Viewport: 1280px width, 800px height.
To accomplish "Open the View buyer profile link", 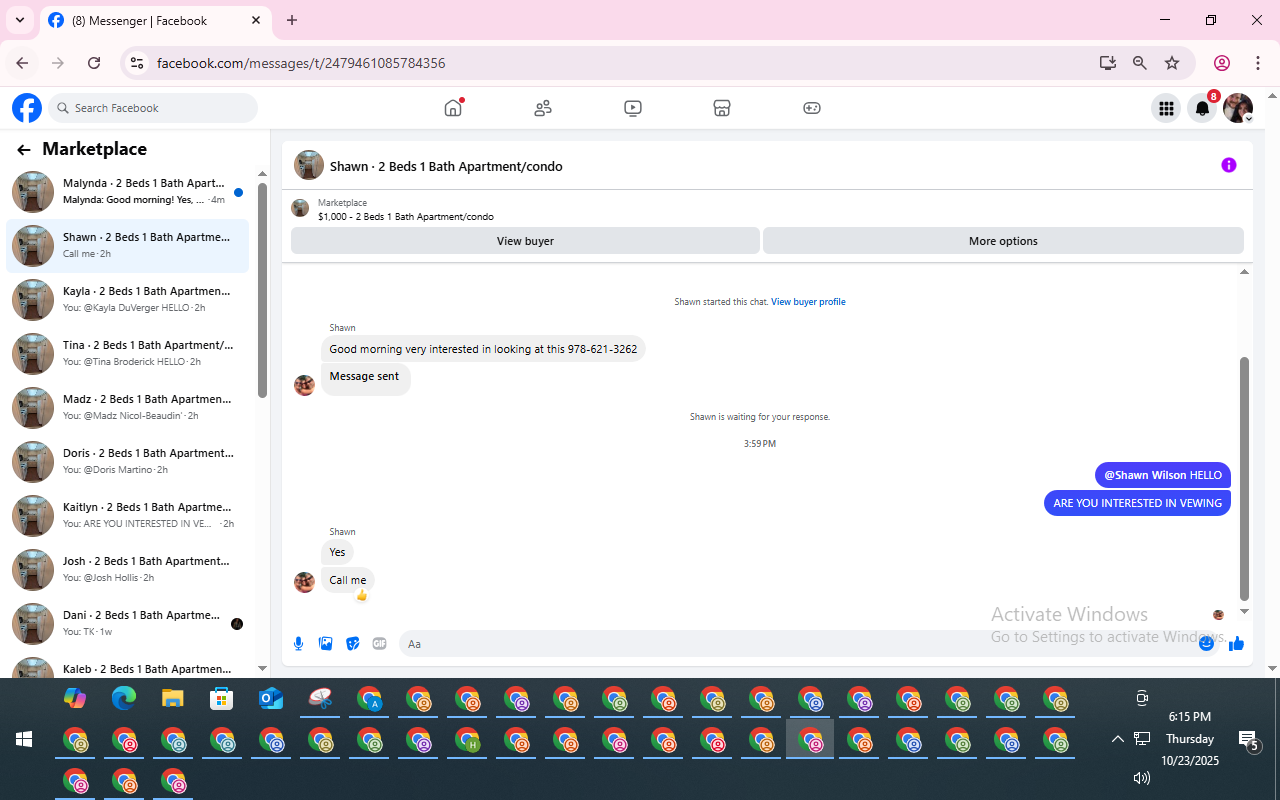I will (808, 302).
